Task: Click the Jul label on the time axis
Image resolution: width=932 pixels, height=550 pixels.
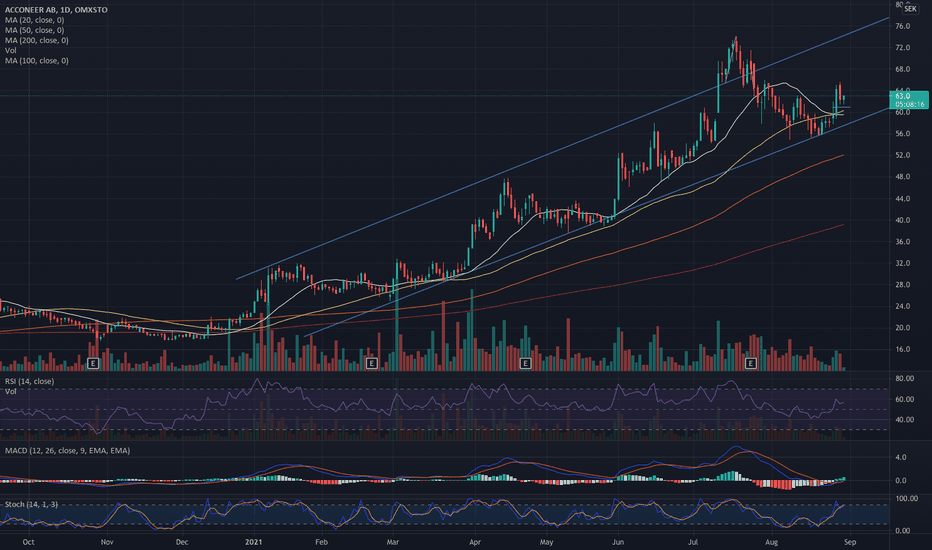Action: coord(692,542)
